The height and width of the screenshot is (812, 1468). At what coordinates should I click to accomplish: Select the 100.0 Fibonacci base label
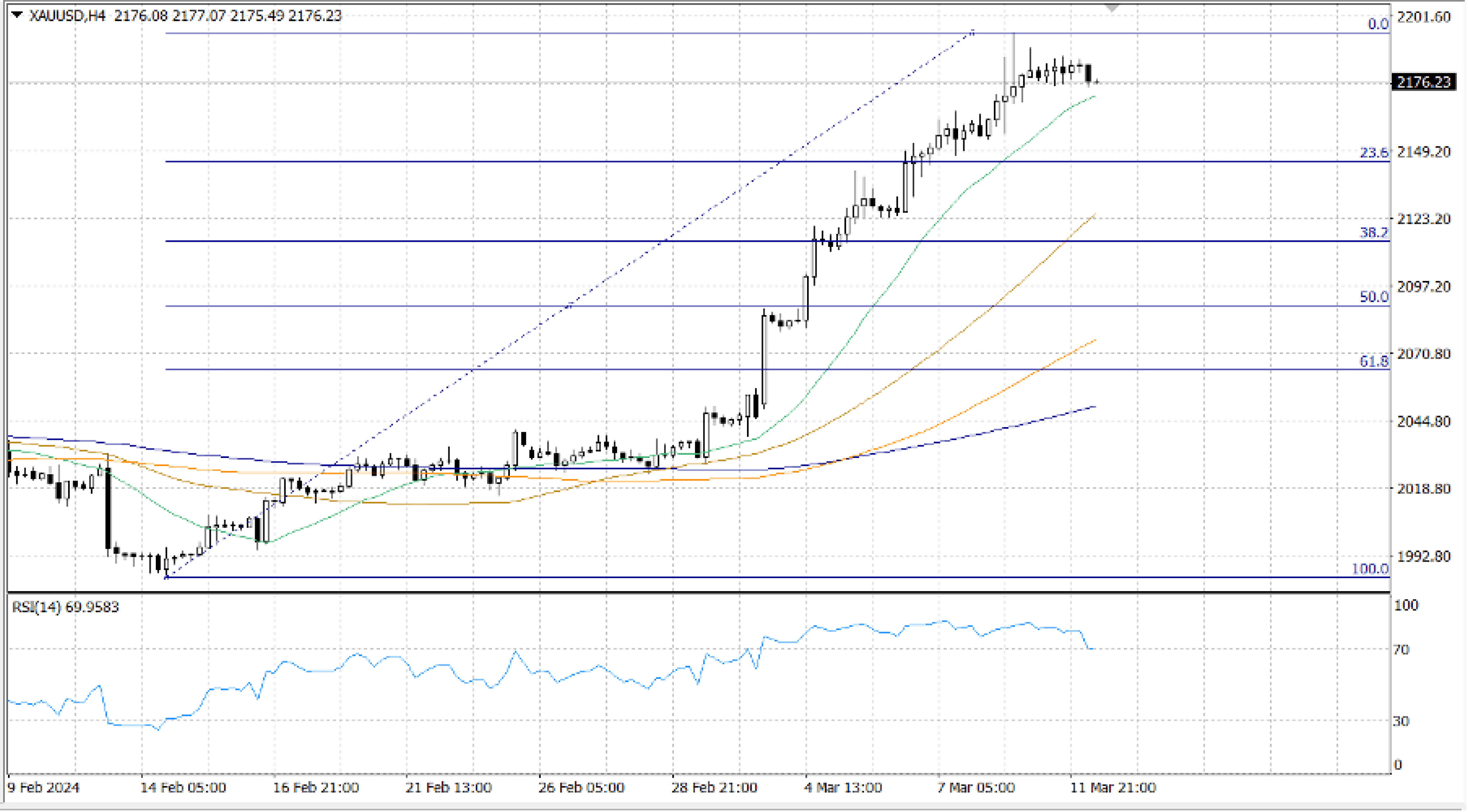1370,568
